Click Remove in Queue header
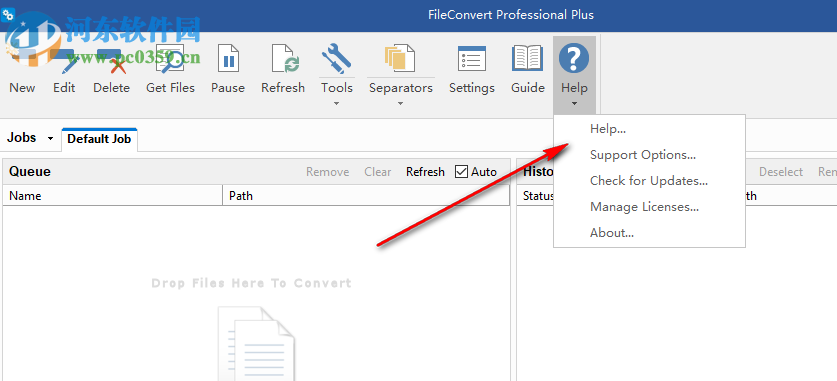 [x=328, y=172]
